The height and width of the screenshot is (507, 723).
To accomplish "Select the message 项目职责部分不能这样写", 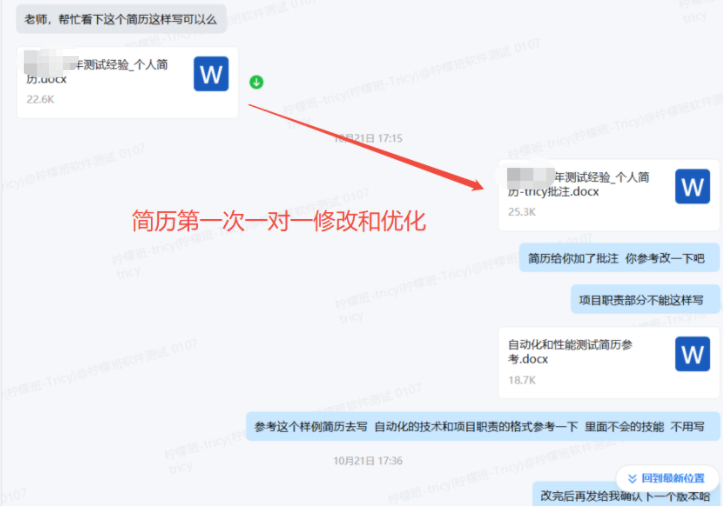I will [x=643, y=299].
